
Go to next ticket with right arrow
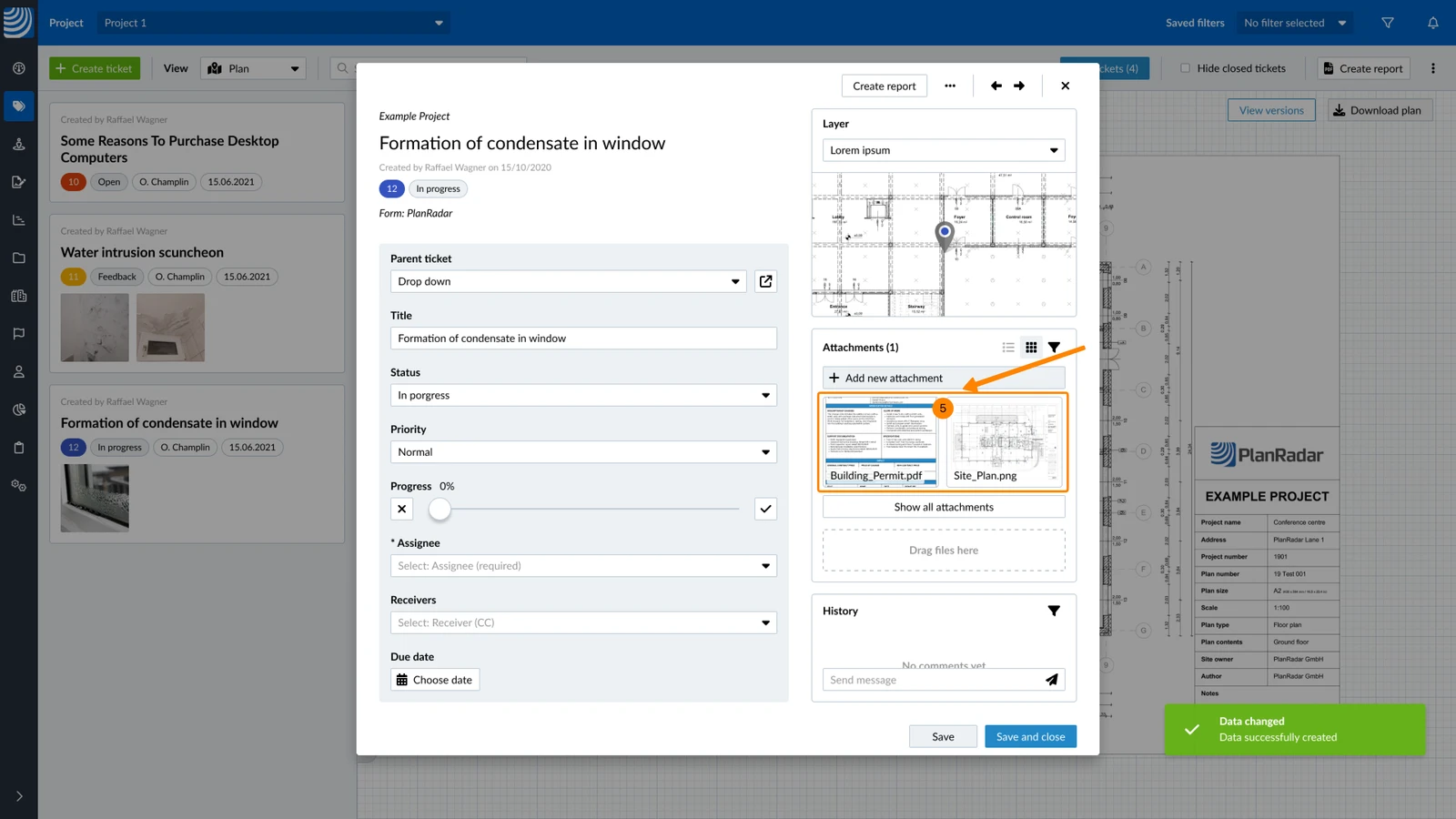coord(1019,86)
